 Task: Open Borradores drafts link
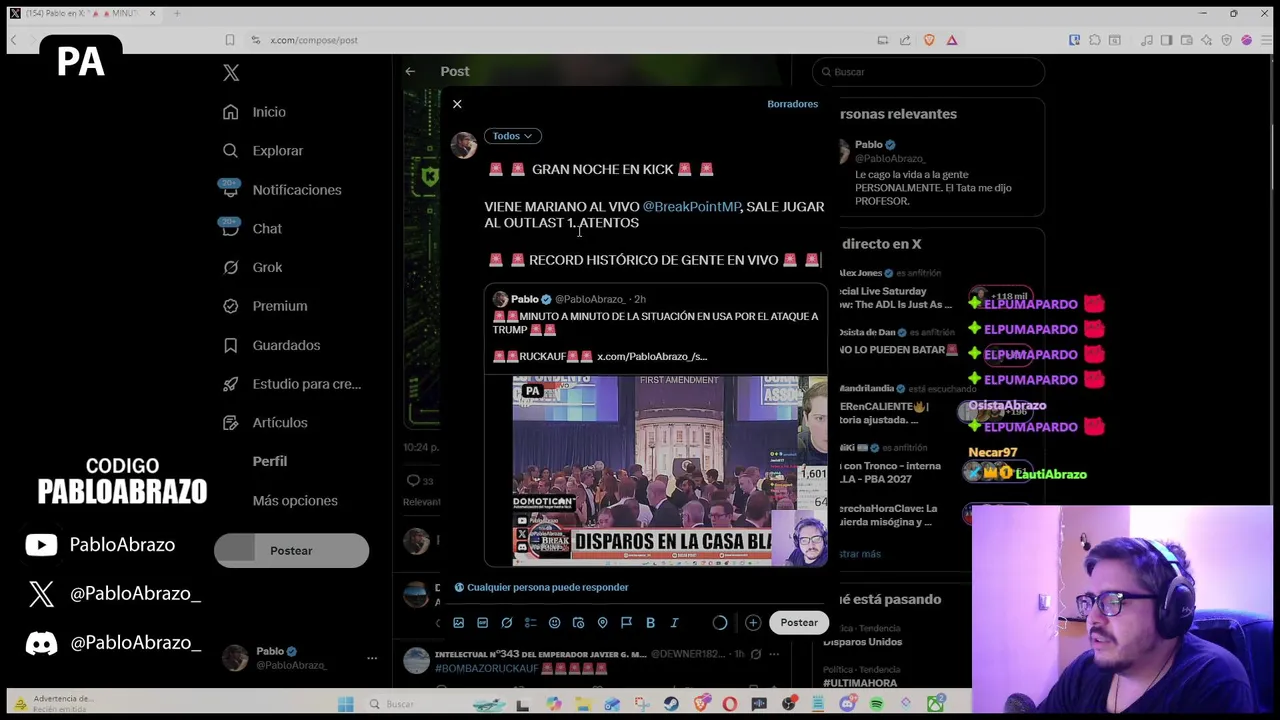click(792, 104)
